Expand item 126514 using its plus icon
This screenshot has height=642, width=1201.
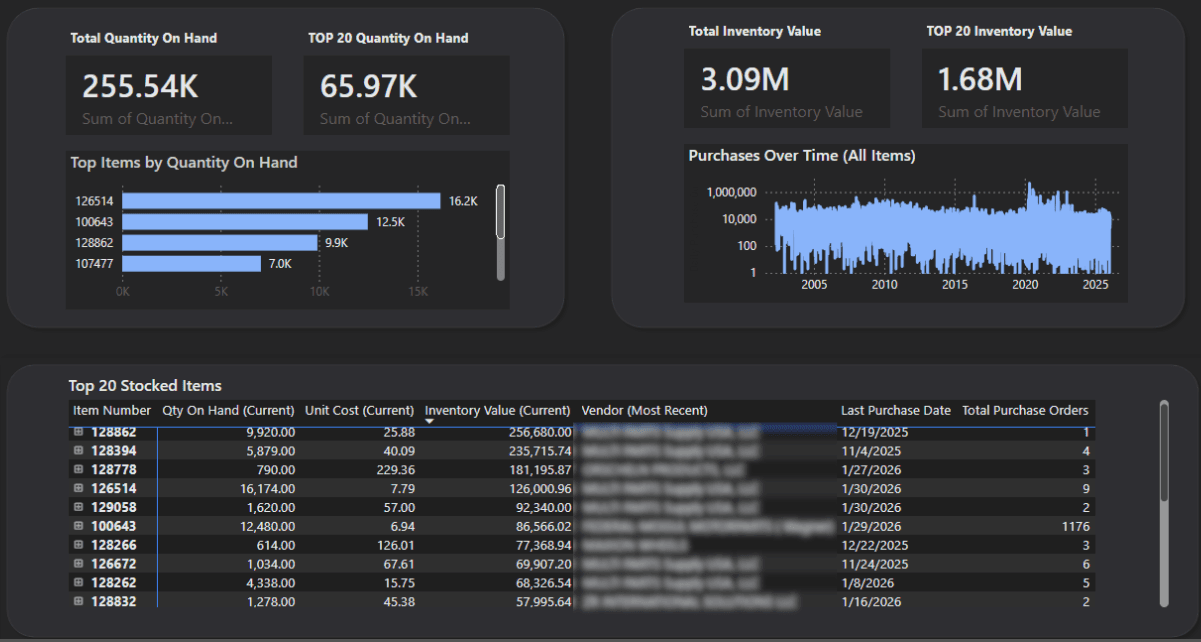pyautogui.click(x=78, y=488)
